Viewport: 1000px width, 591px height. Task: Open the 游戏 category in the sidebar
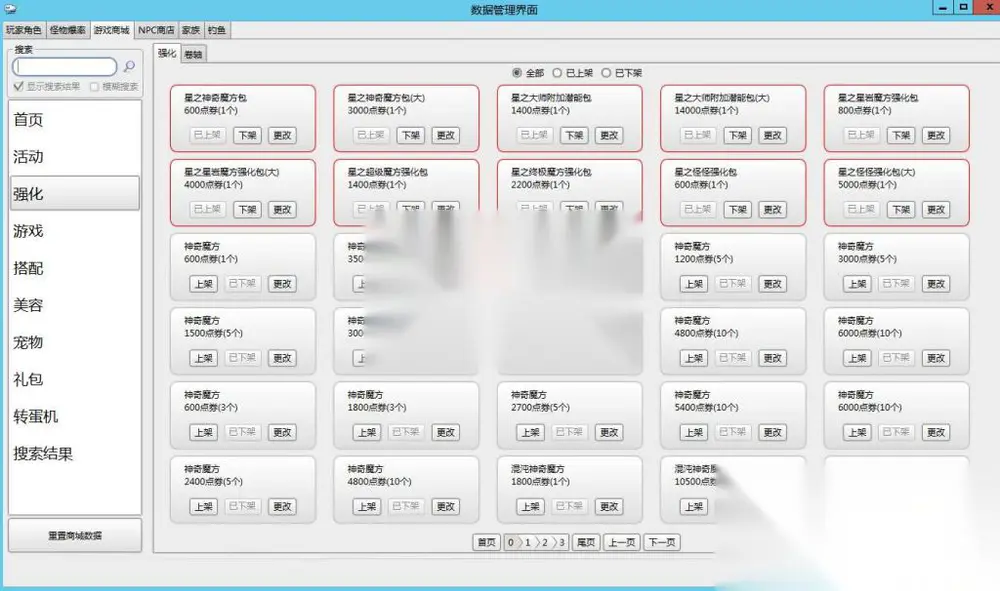[75, 231]
